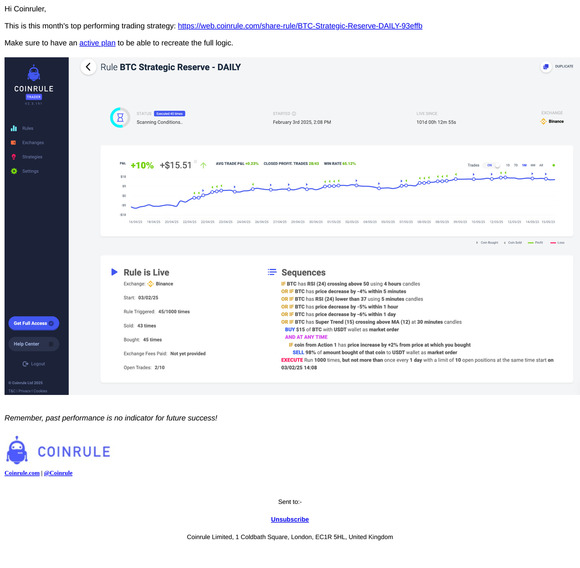The height and width of the screenshot is (568, 580).
Task: Select the All chart range
Action: [541, 165]
